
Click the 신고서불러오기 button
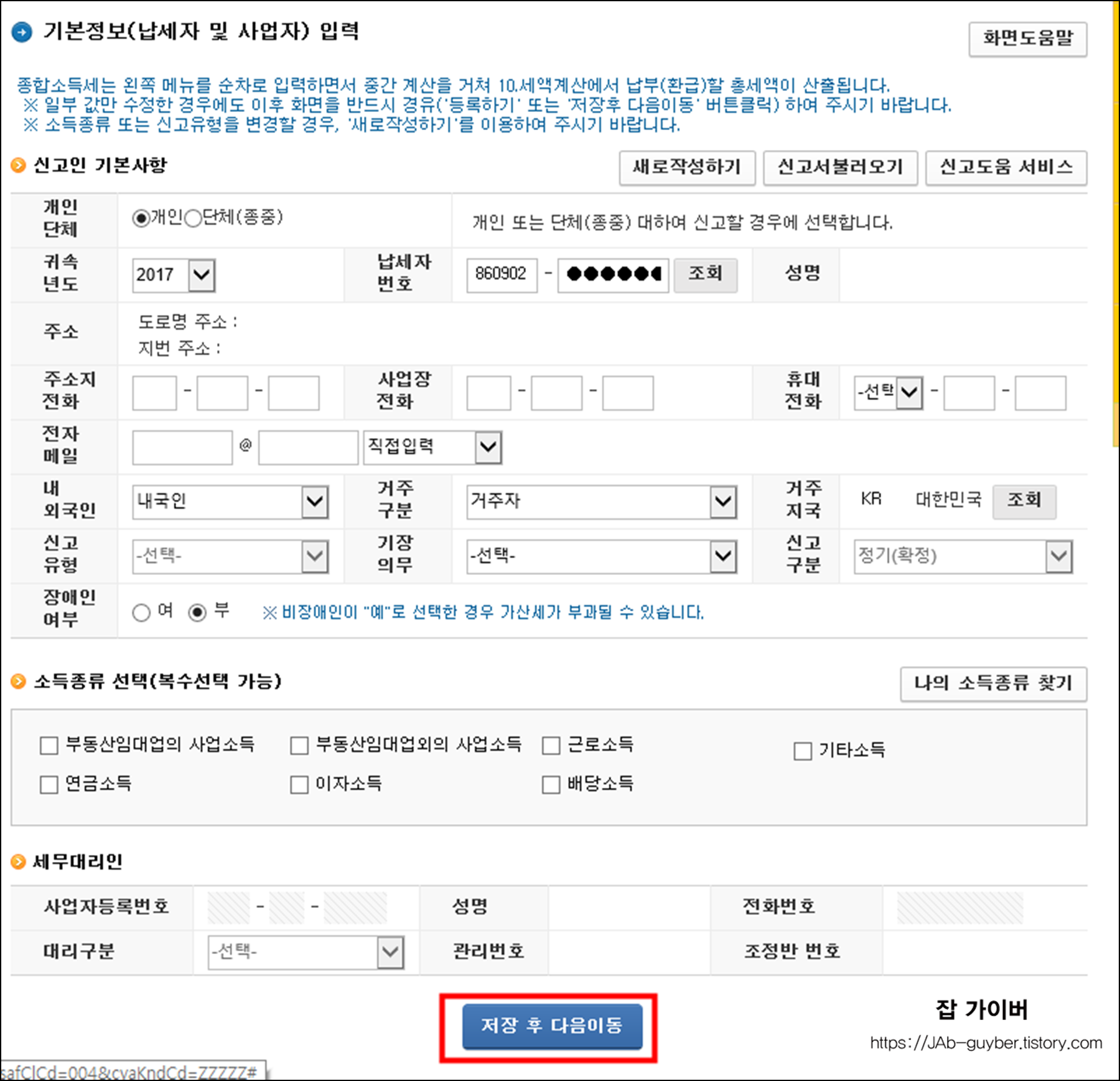pyautogui.click(x=840, y=167)
